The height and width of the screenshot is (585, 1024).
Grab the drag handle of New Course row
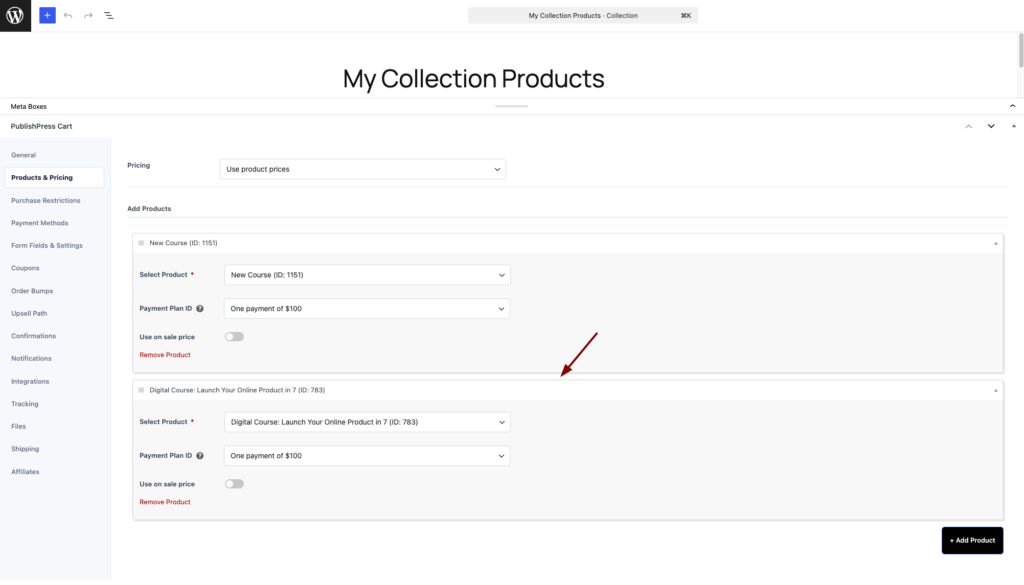coord(141,243)
